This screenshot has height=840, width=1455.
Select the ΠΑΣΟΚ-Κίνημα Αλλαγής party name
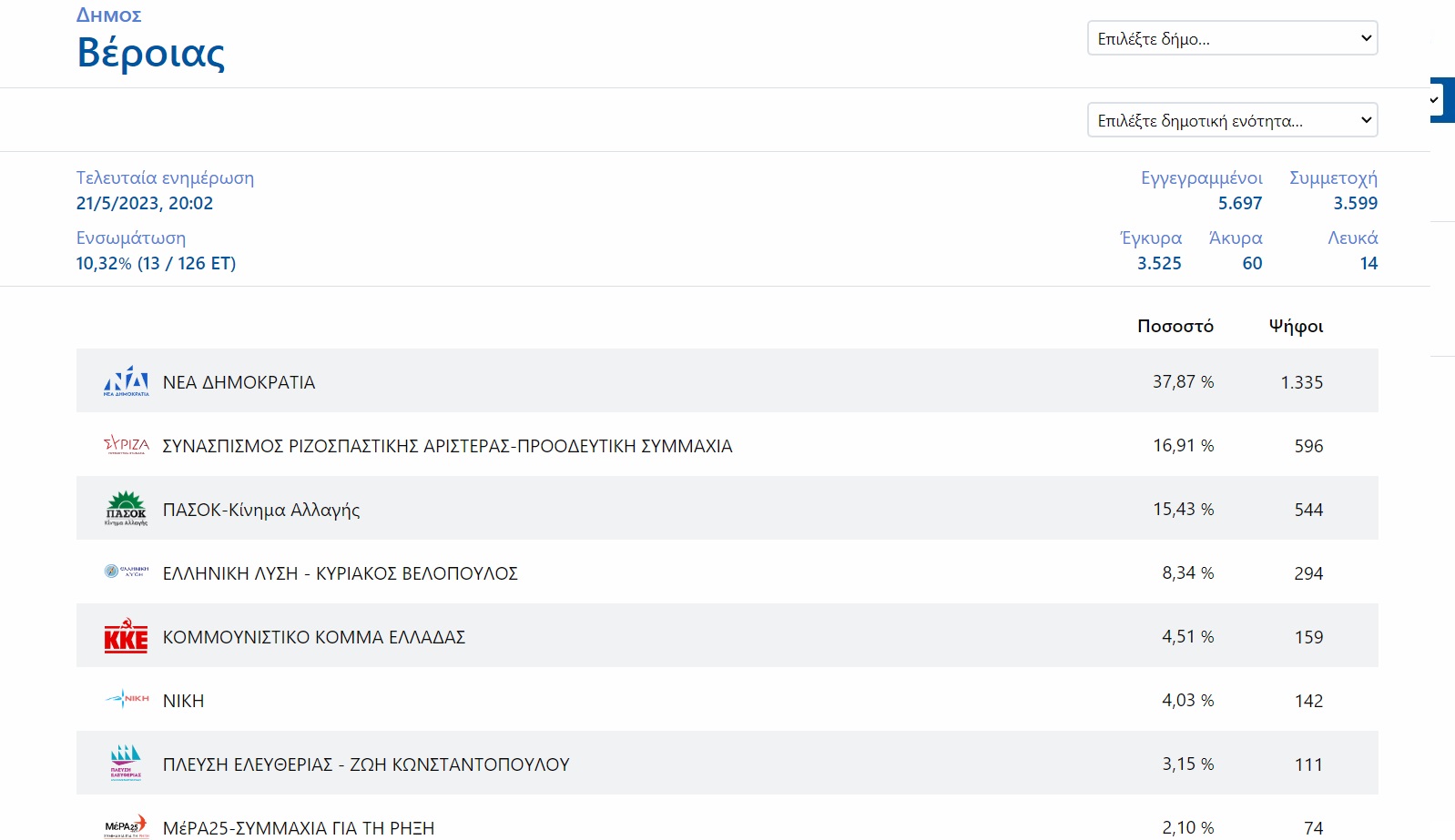coord(261,510)
